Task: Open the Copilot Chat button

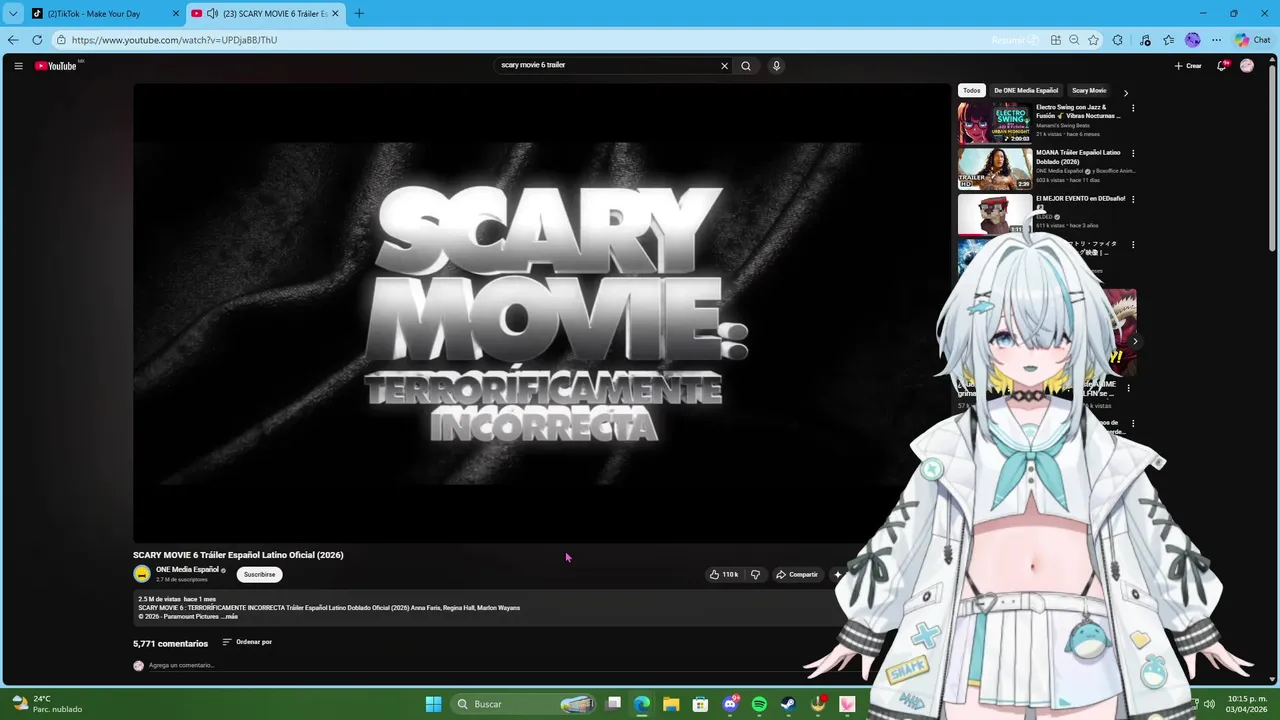Action: (x=1252, y=40)
